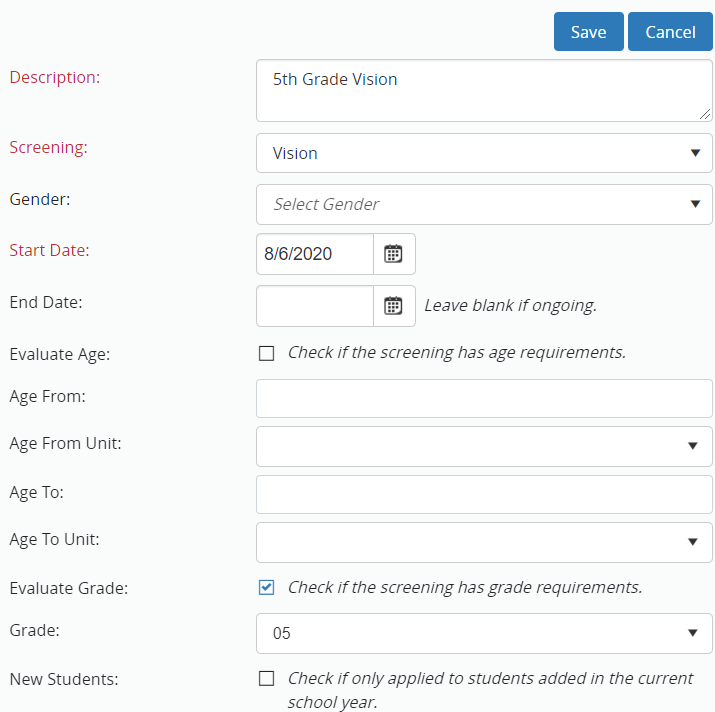Enable the Evaluate Age checkbox

(x=266, y=353)
